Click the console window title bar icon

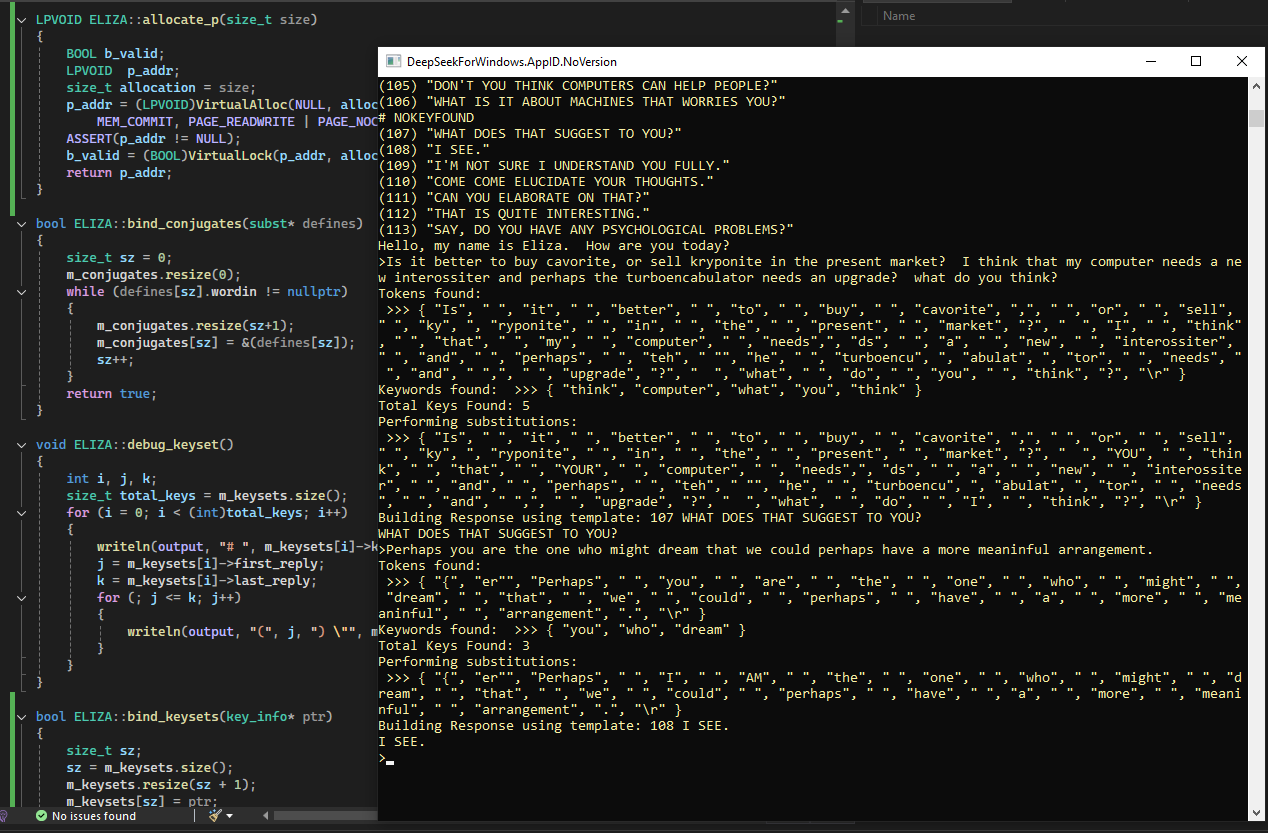(393, 61)
